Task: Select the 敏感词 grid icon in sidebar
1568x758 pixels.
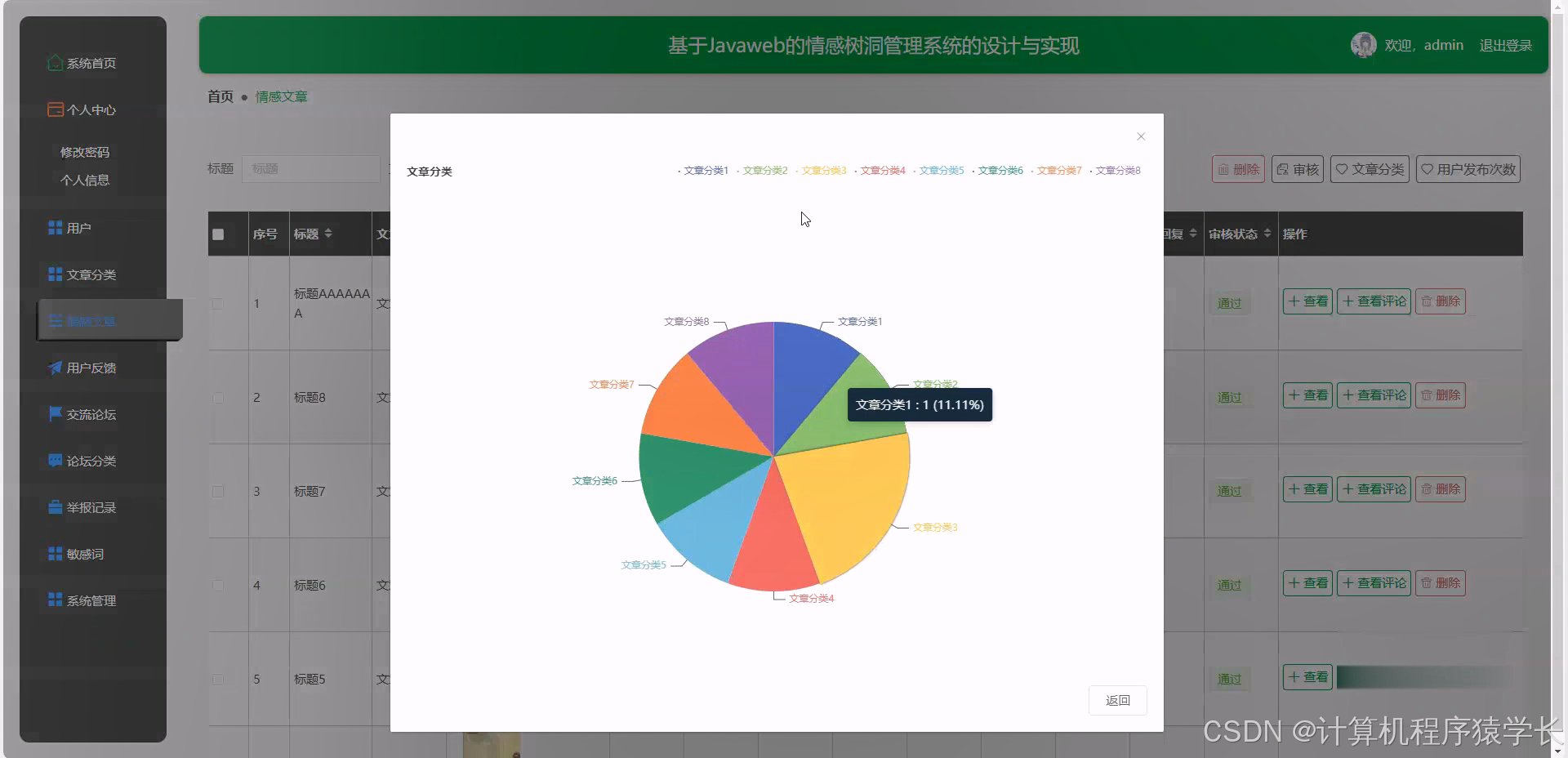Action: click(54, 554)
